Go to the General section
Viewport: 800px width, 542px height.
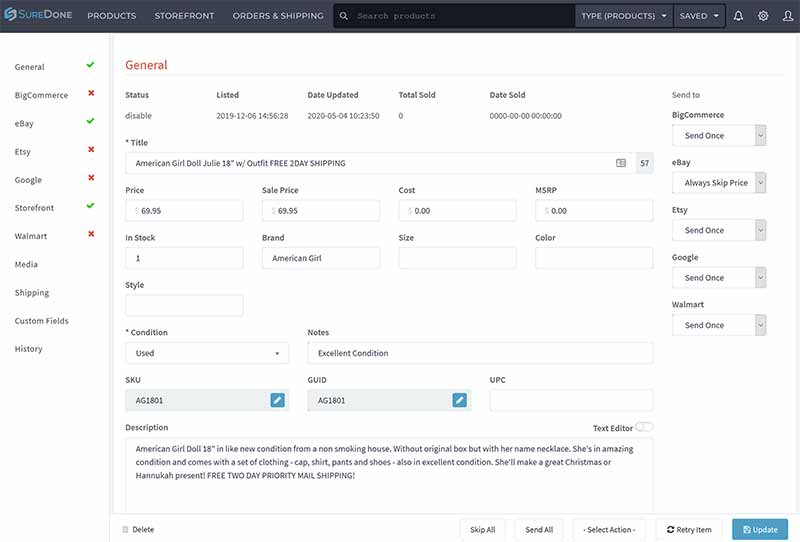[30, 67]
